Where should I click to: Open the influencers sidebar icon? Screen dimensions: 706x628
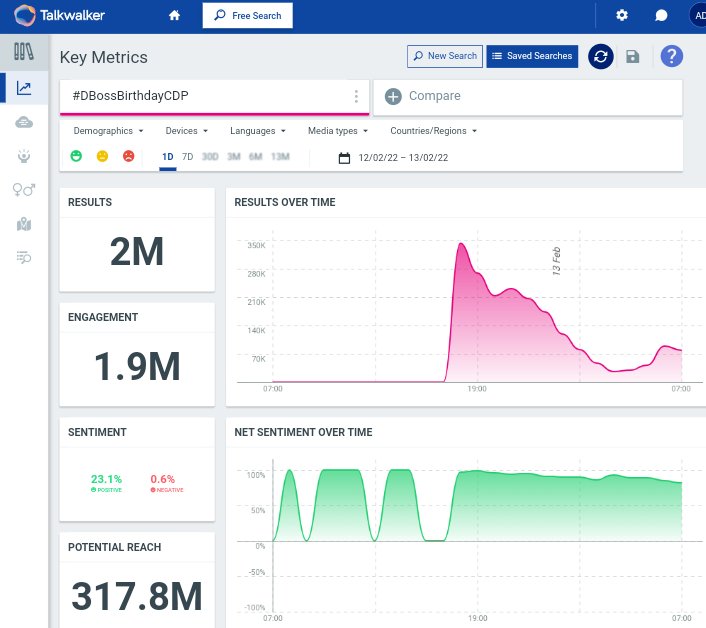(24, 156)
